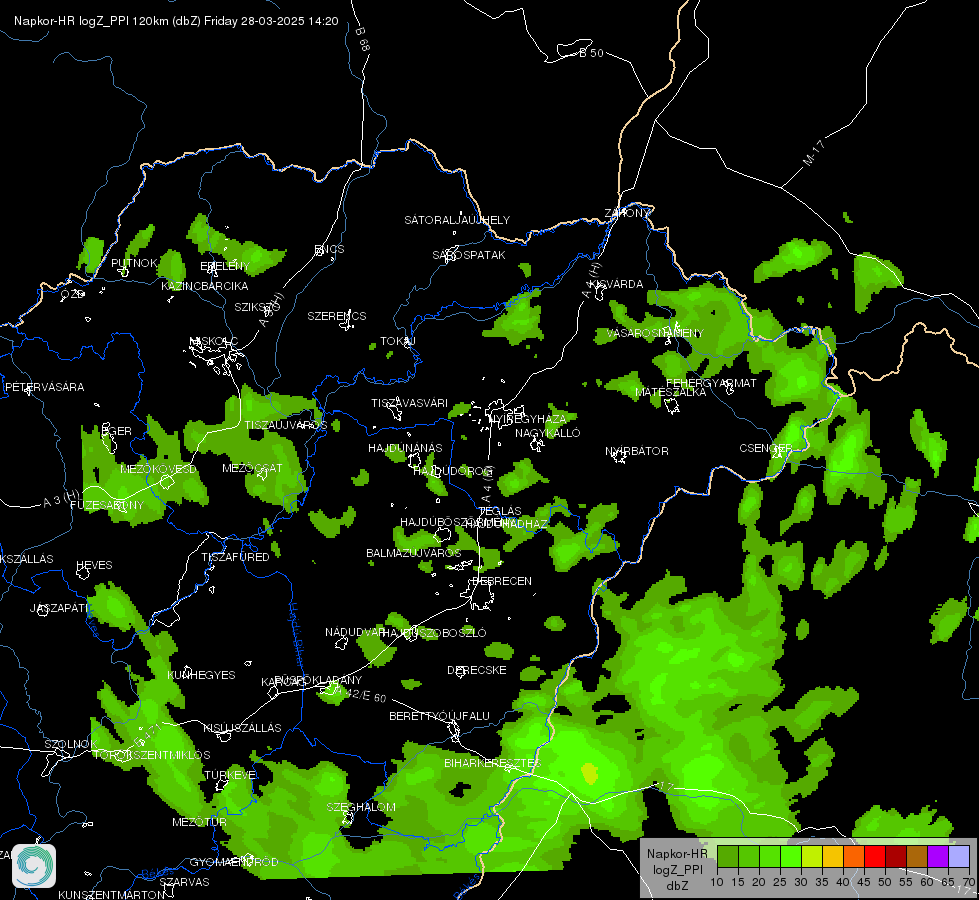Click the NADUDVAR city label
The image size is (979, 900).
355,632
